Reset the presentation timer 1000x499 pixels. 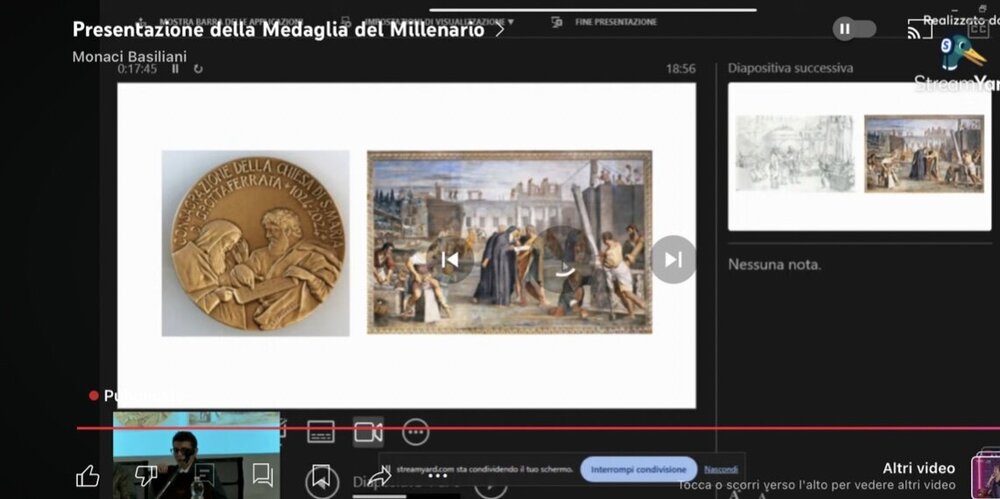coord(198,69)
